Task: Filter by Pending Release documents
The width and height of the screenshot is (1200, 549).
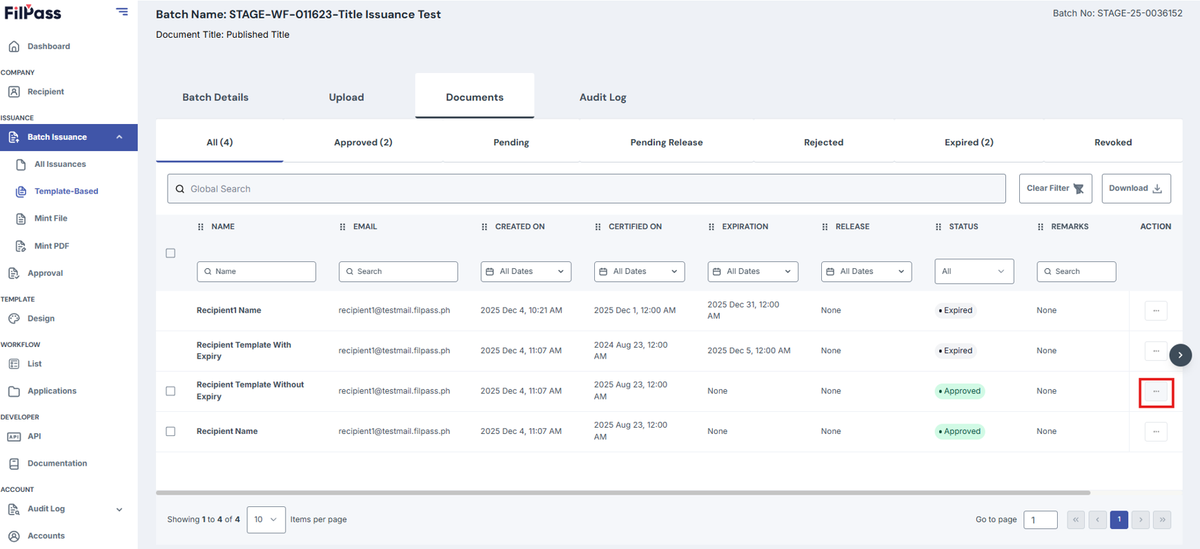Action: pos(666,142)
